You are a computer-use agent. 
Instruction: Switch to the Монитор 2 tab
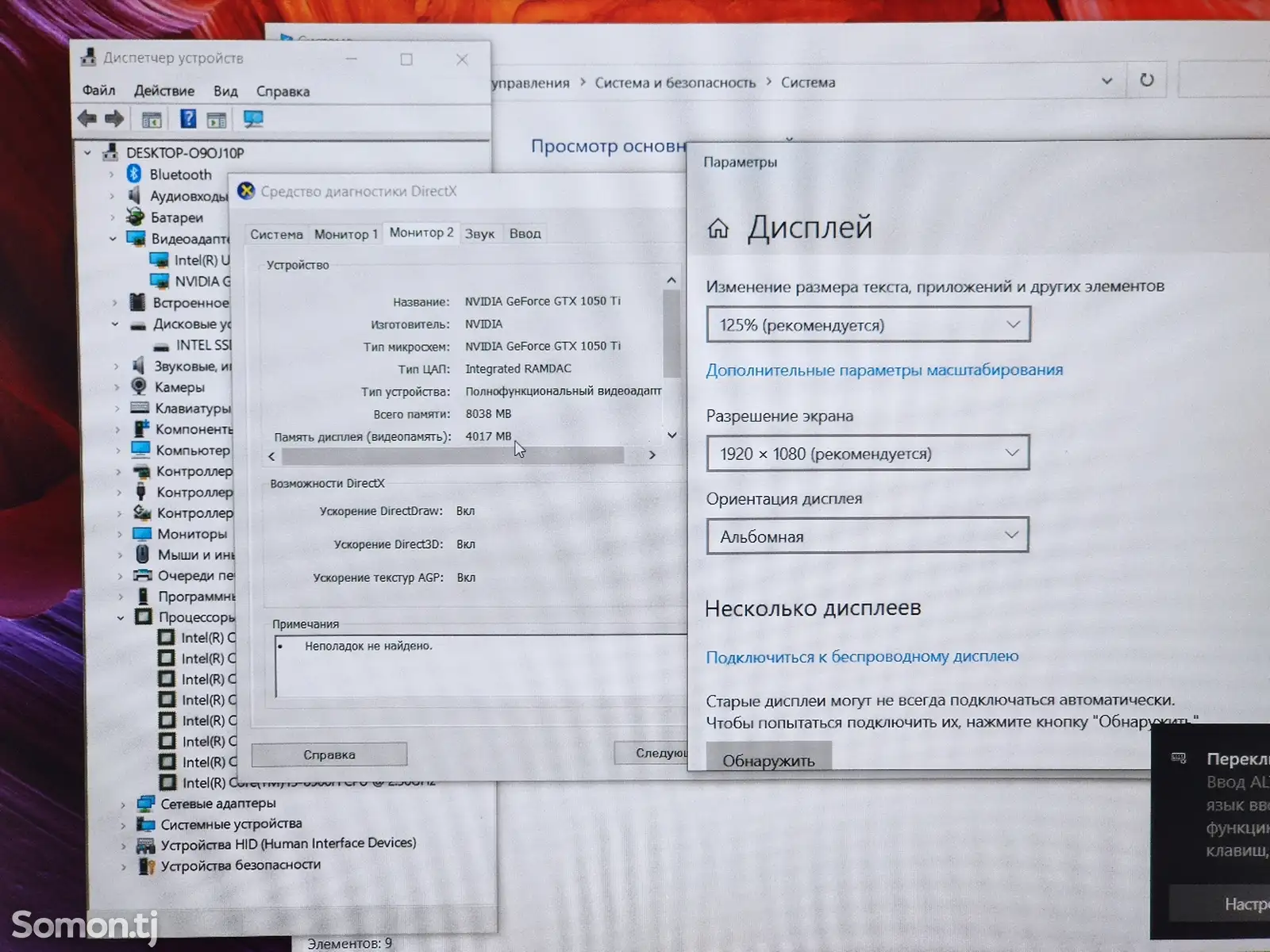point(421,232)
